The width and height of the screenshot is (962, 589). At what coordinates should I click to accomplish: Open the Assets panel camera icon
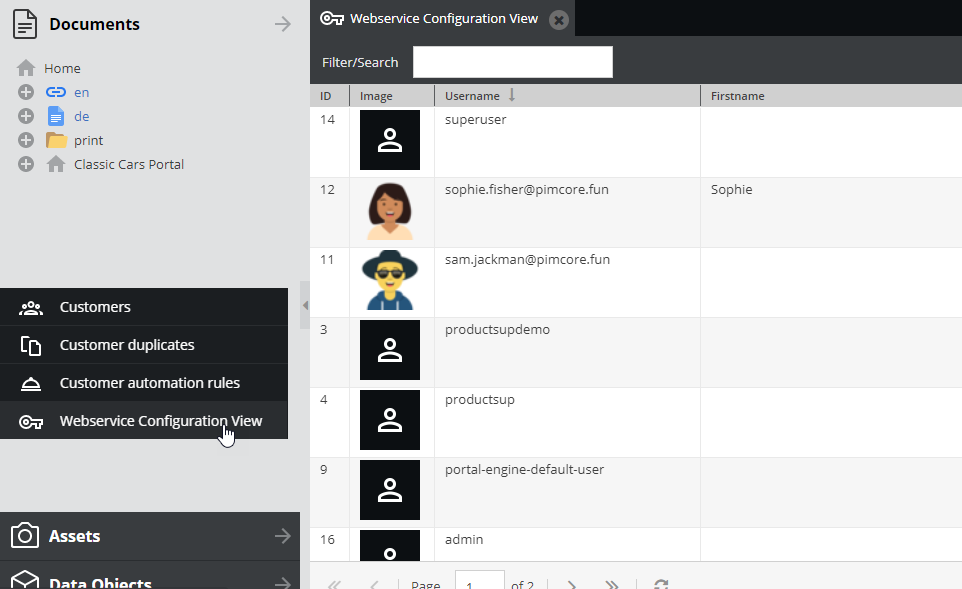pos(25,536)
